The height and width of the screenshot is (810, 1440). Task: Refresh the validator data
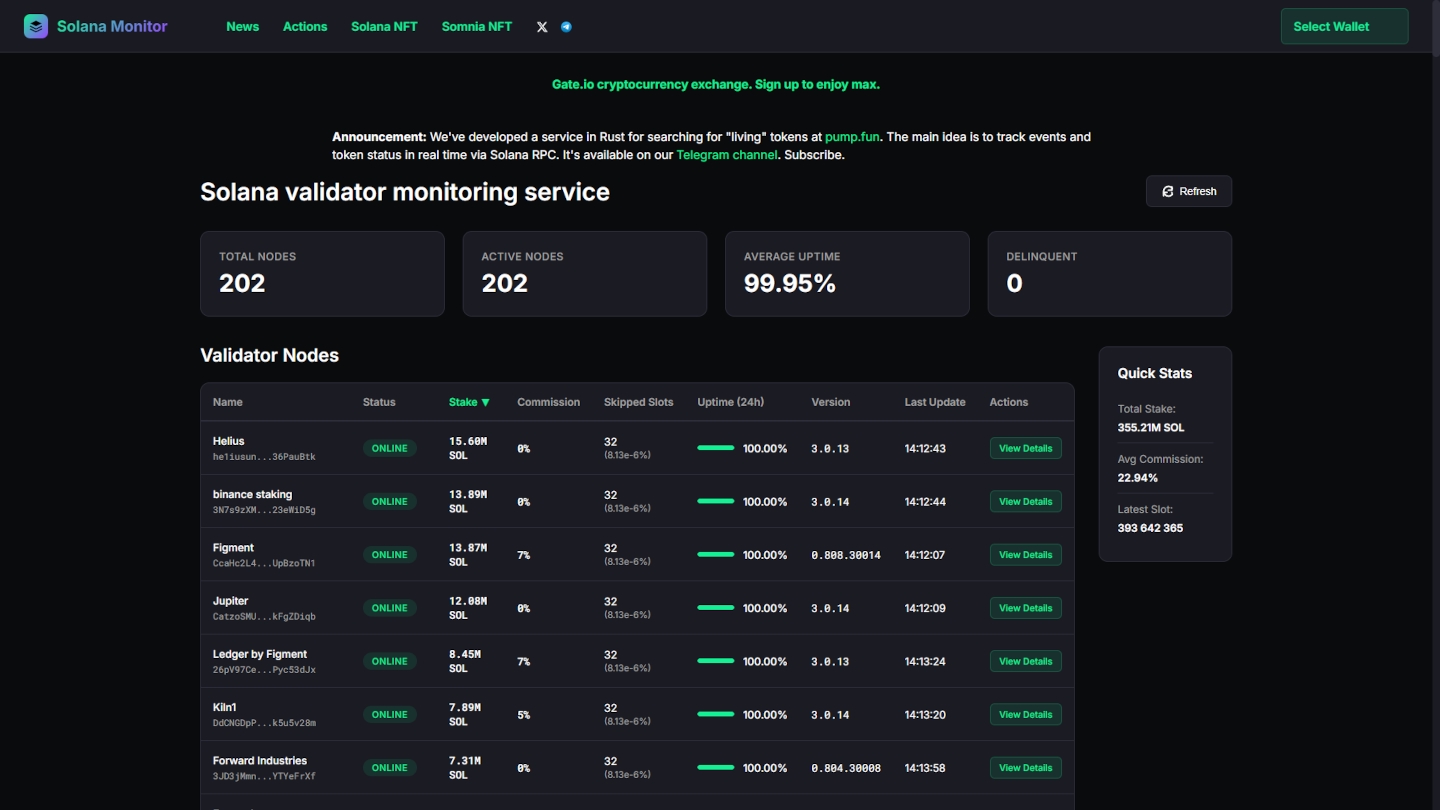click(x=1189, y=191)
